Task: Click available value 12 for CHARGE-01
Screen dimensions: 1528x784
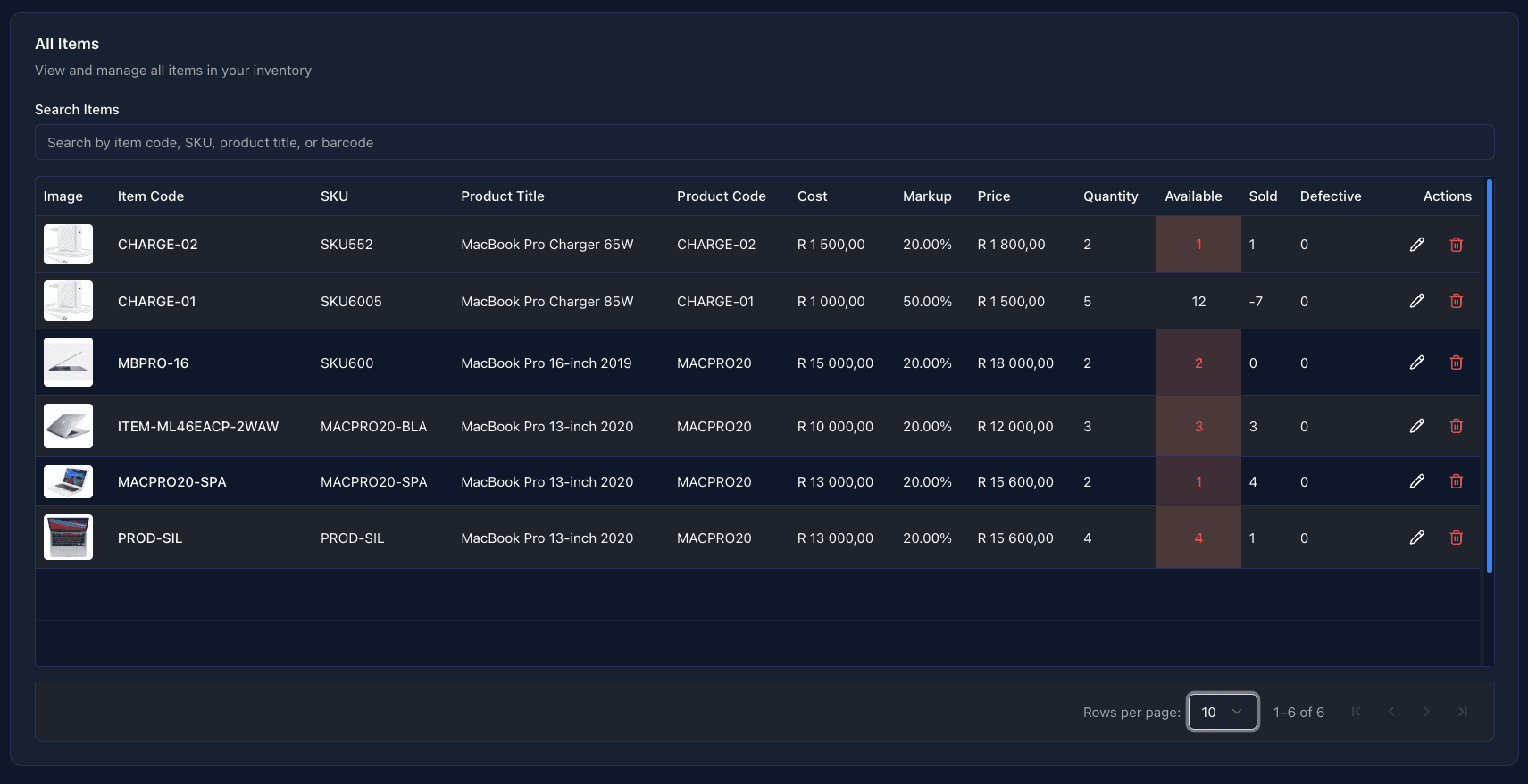Action: [x=1198, y=302]
